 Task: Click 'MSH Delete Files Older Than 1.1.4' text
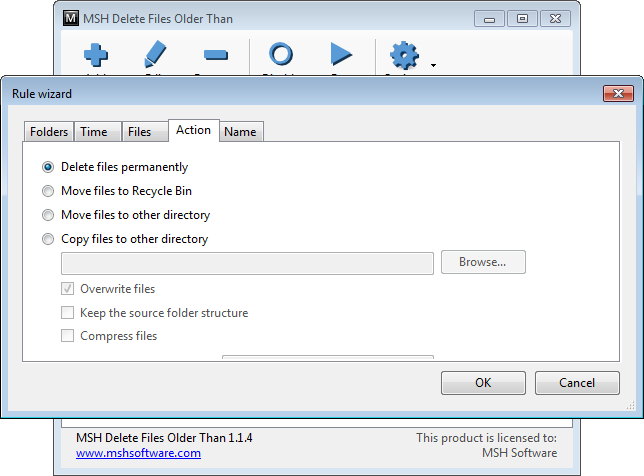point(164,438)
